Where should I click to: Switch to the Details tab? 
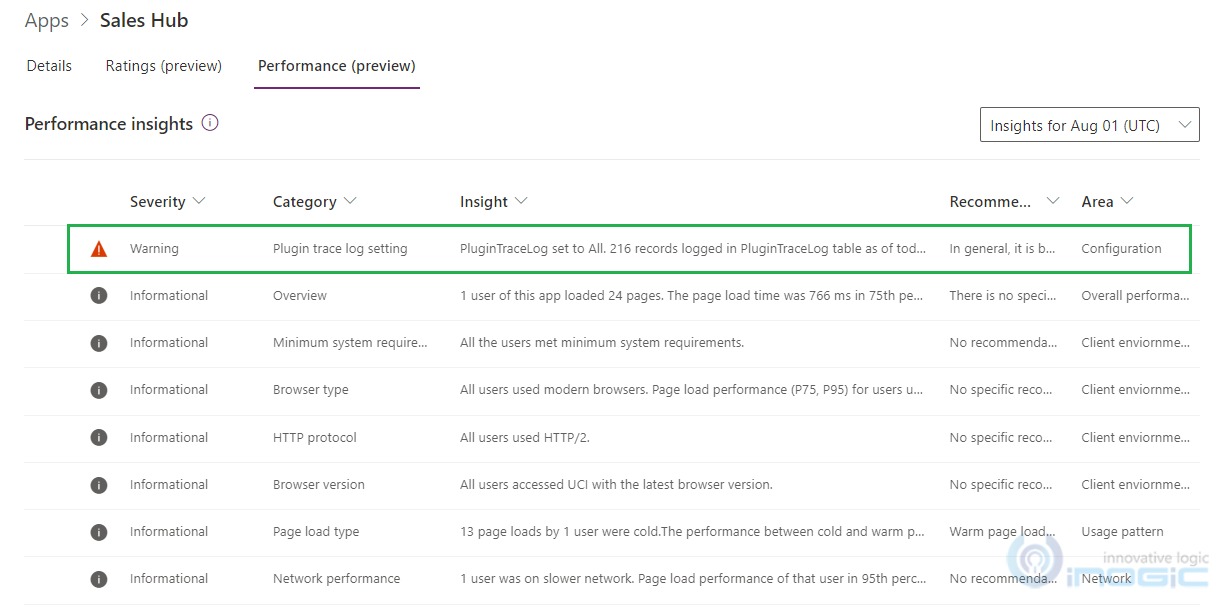49,66
